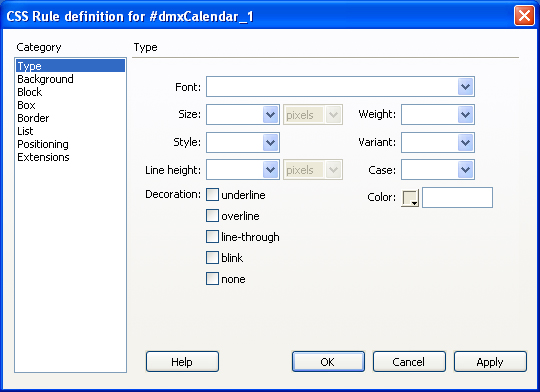Open the Extensions category

[x=43, y=157]
